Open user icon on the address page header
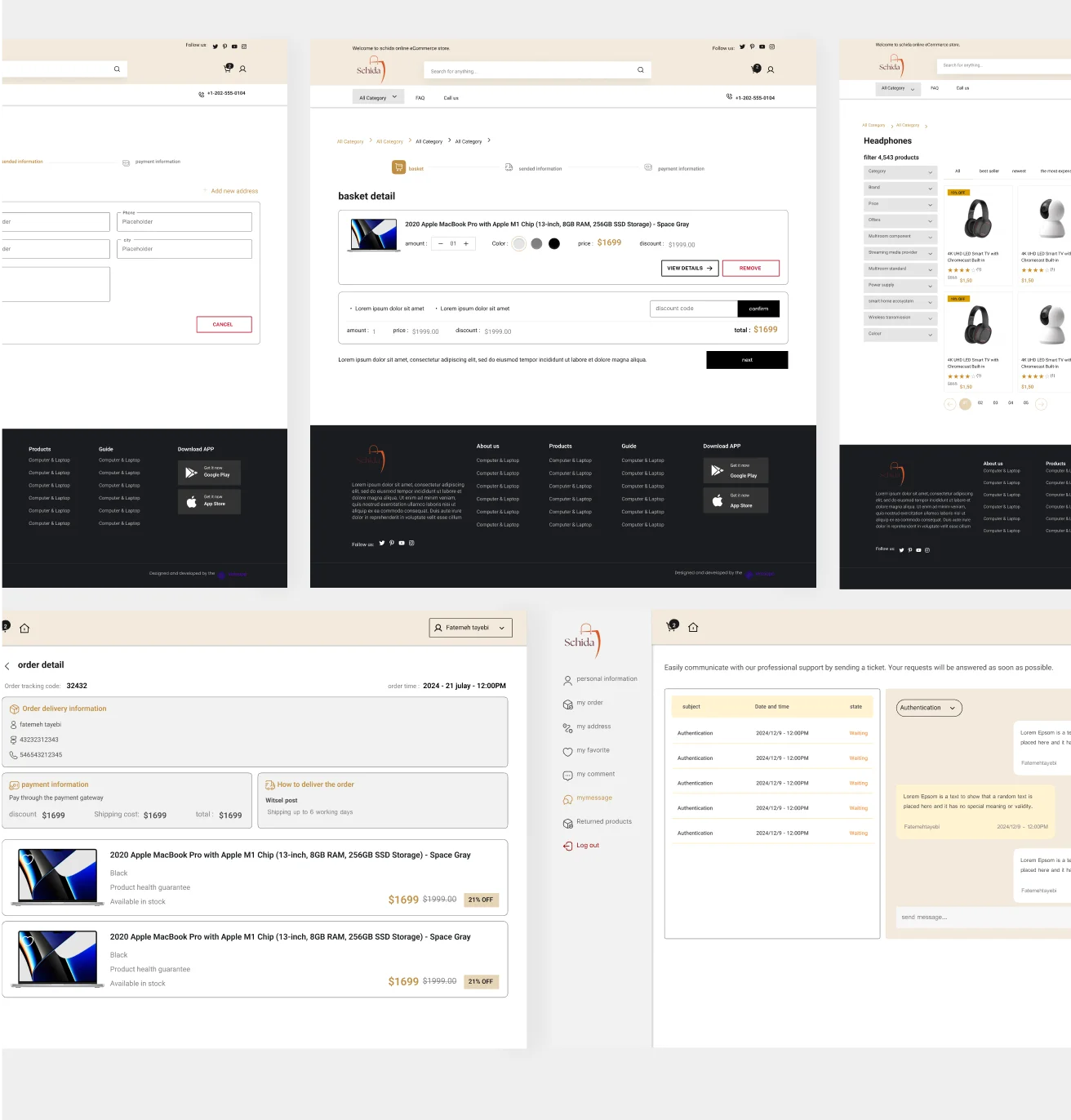Image resolution: width=1071 pixels, height=1120 pixels. (242, 69)
